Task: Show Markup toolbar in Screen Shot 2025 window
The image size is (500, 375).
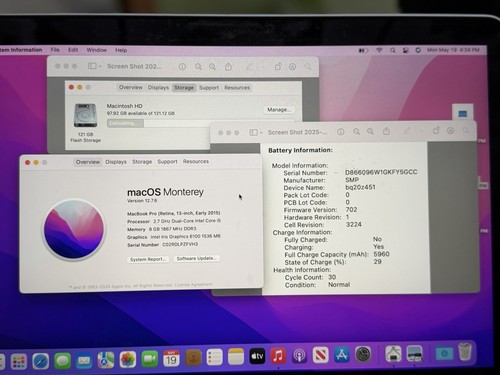Action: (450, 131)
